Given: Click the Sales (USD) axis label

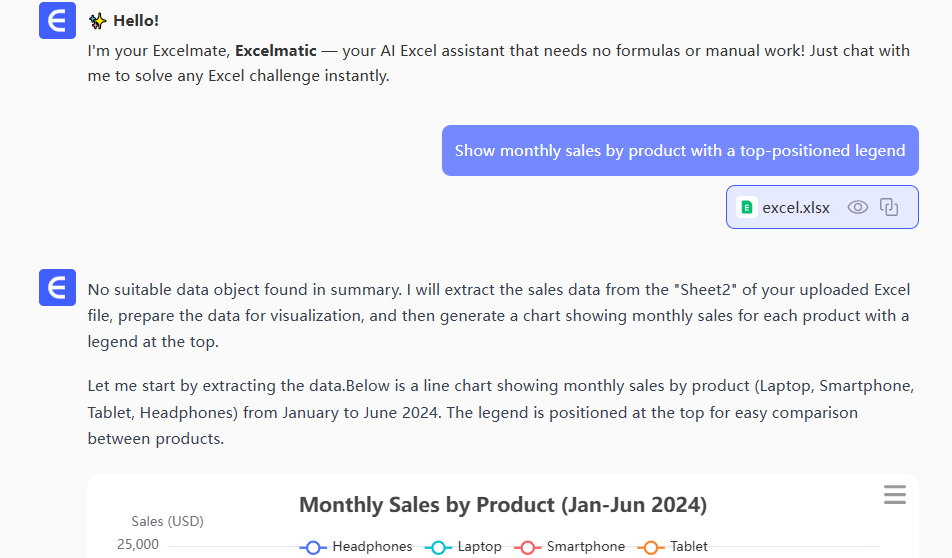Looking at the screenshot, I should tap(167, 521).
